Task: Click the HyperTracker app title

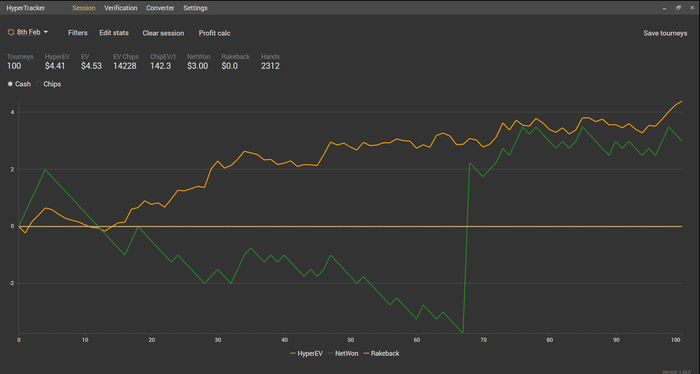Action: (x=25, y=8)
